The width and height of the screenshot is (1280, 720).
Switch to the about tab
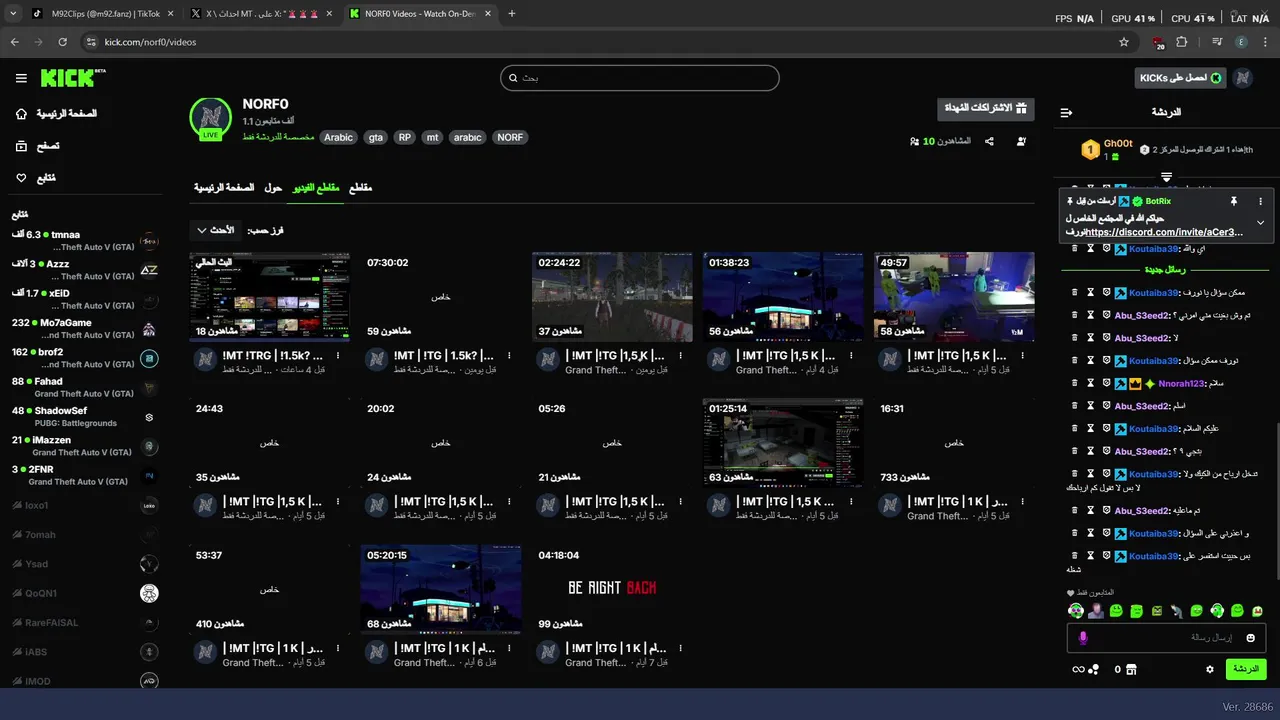click(273, 188)
